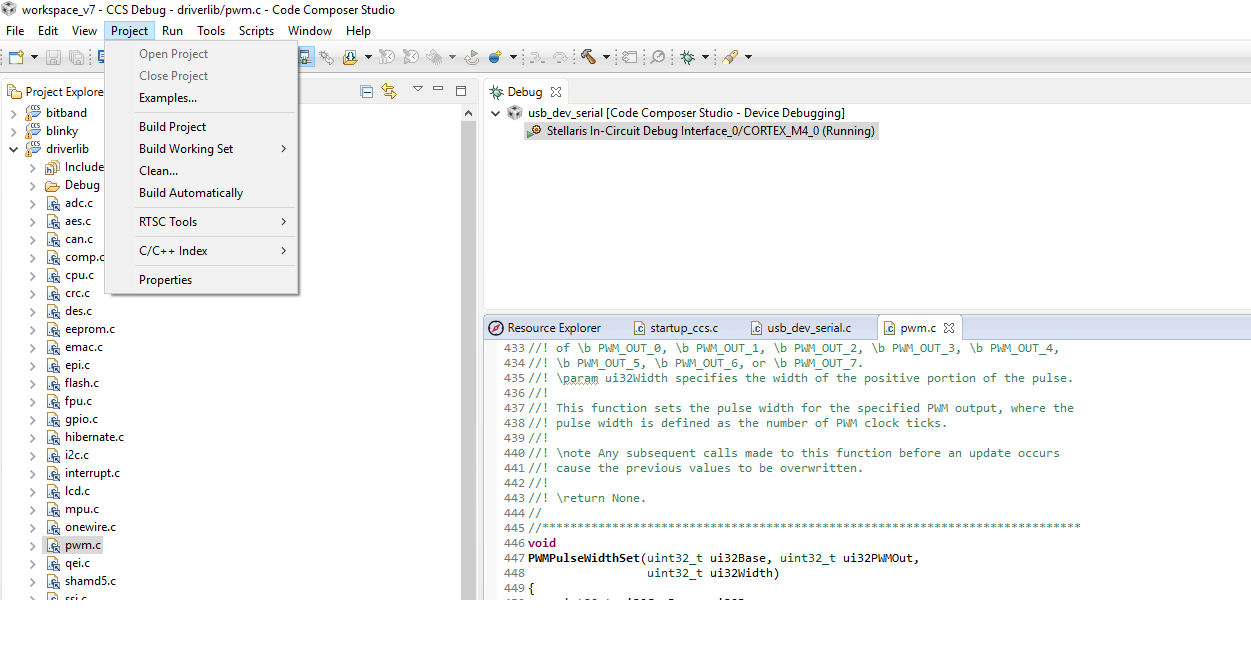
Task: Select eeprom.c in Project Explorer
Action: pos(89,329)
